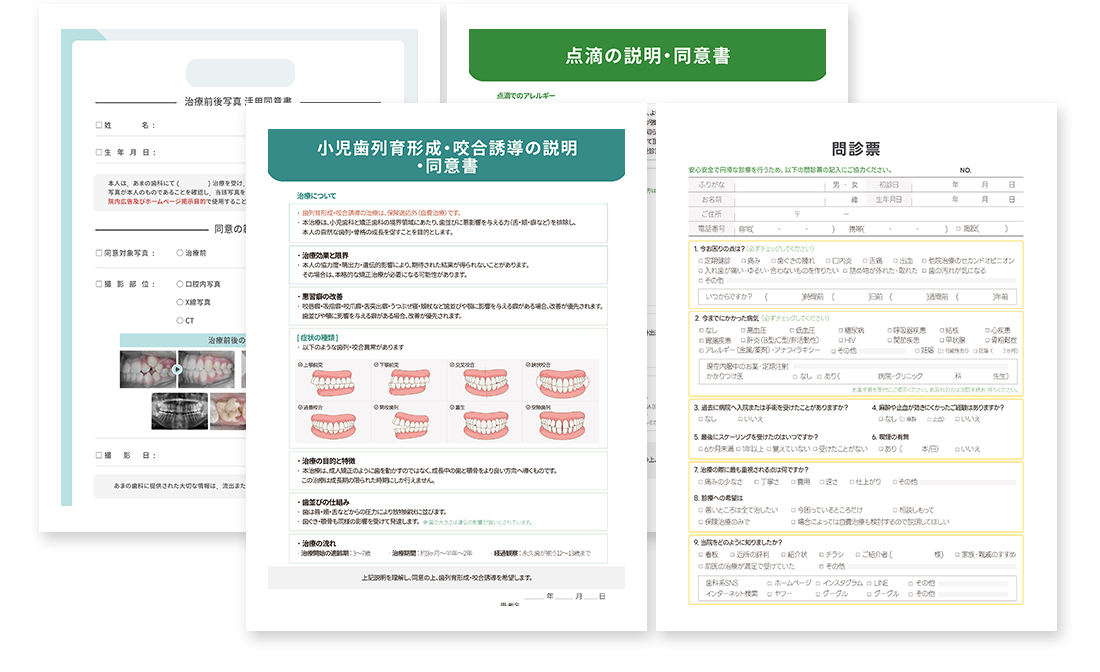This screenshot has width=1100, height=672.
Task: Select the 口腔内写真 radio button
Action: tap(180, 284)
